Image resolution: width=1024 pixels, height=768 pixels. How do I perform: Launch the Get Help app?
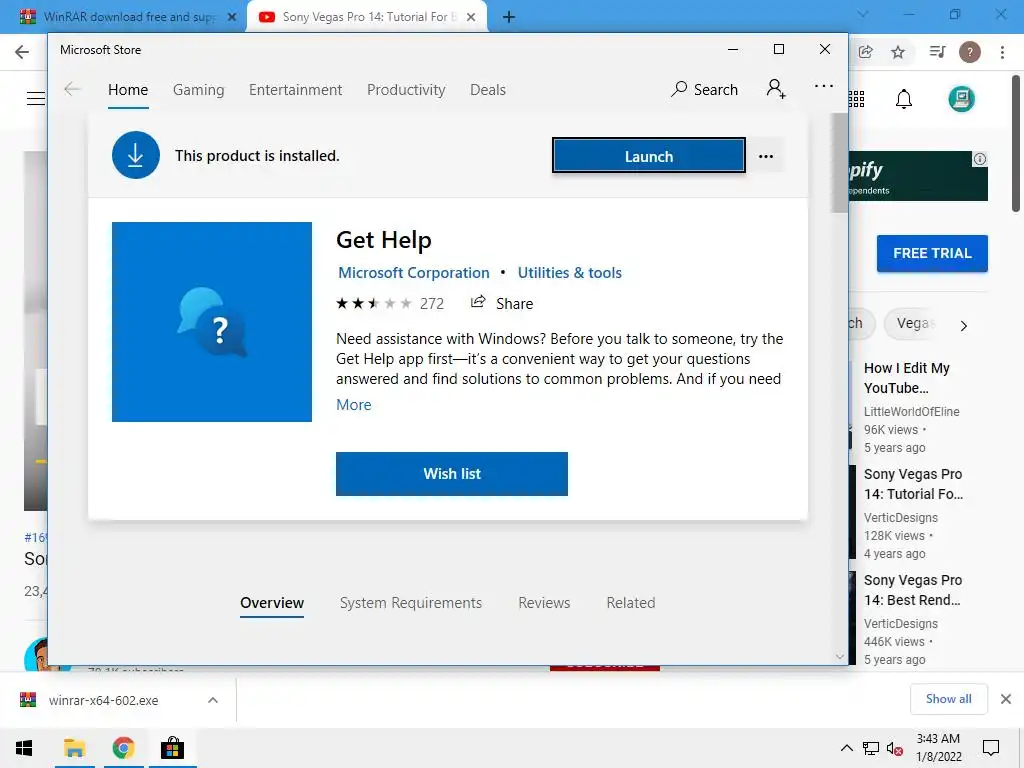[648, 155]
